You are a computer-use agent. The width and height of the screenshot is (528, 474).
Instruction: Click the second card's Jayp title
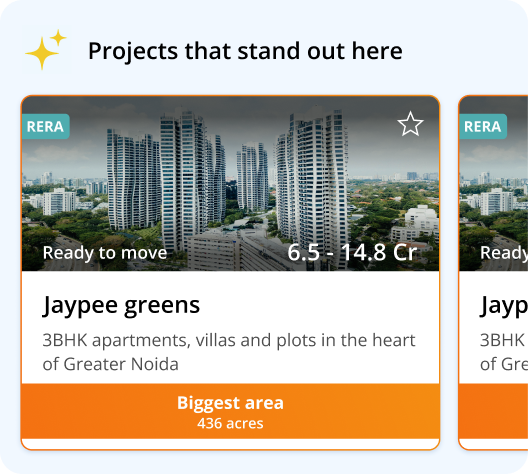point(504,305)
